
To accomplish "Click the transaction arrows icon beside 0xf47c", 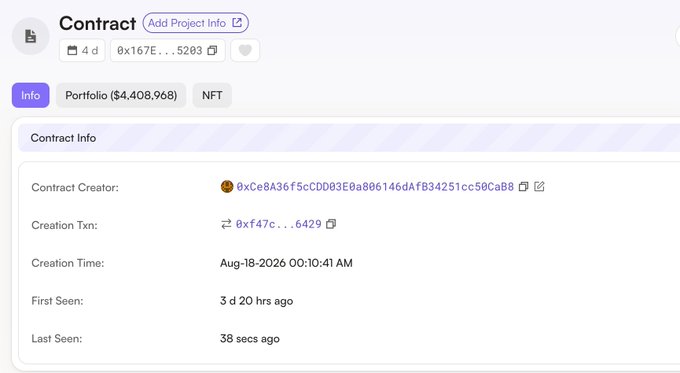I will 226,224.
